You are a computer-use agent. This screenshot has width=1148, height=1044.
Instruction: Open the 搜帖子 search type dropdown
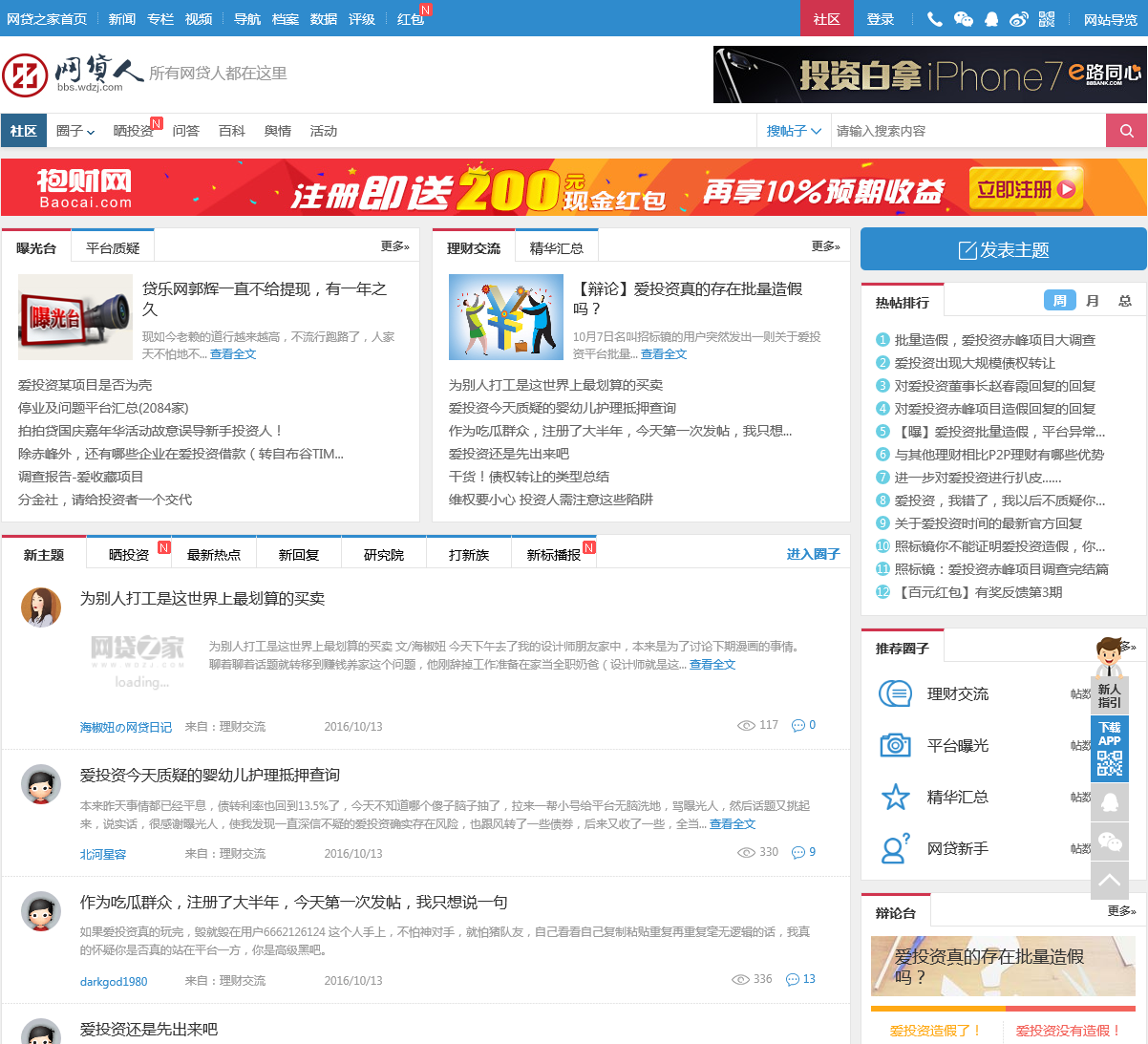click(x=794, y=131)
